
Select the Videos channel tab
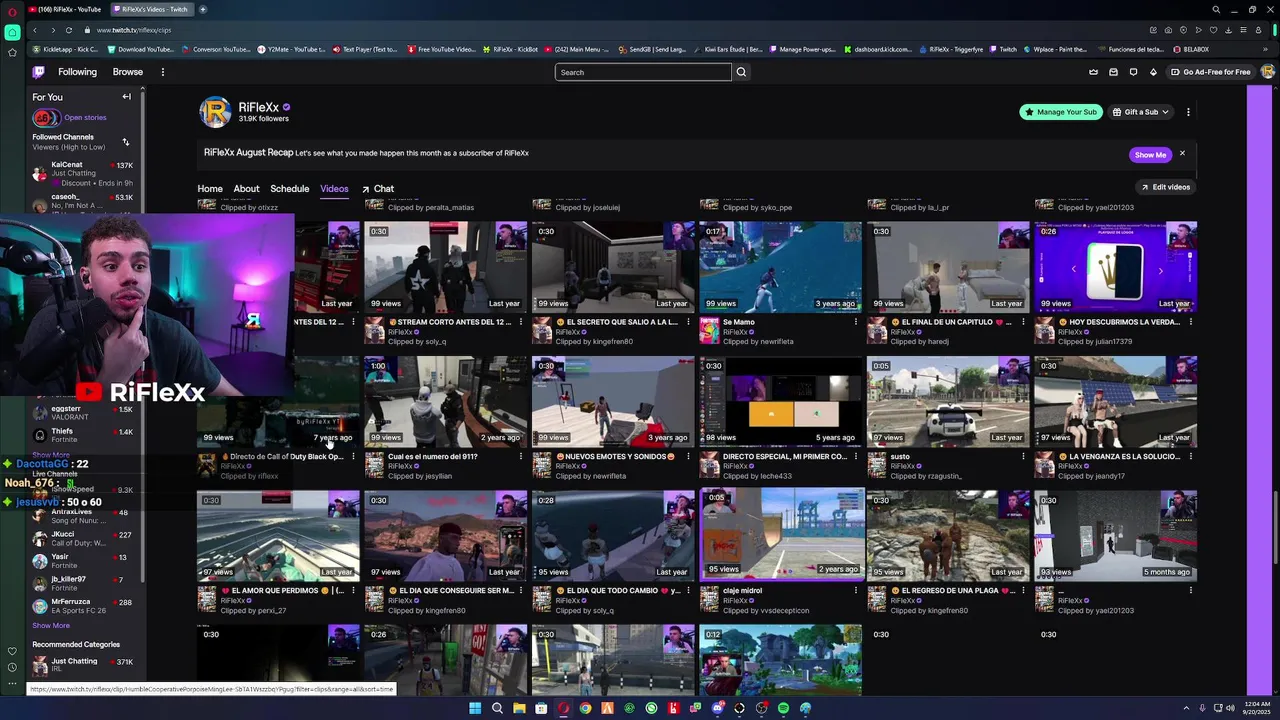click(334, 189)
